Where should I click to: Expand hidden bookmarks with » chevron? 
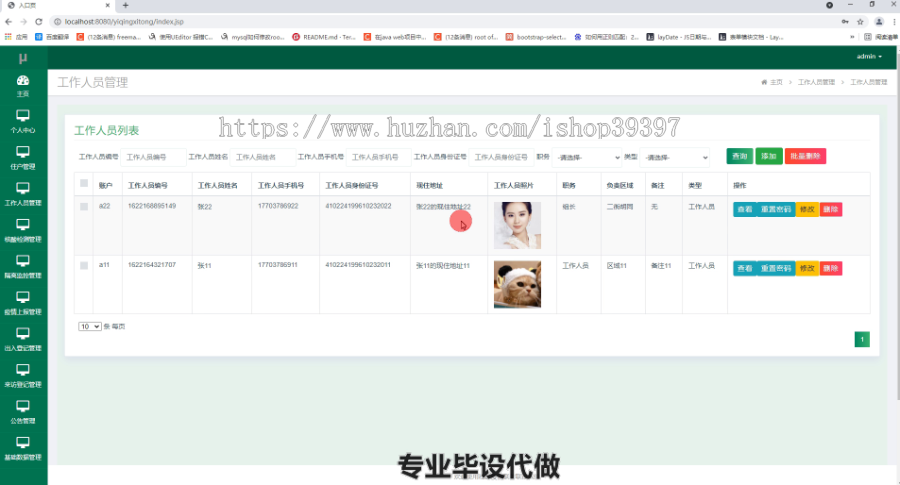pyautogui.click(x=852, y=37)
